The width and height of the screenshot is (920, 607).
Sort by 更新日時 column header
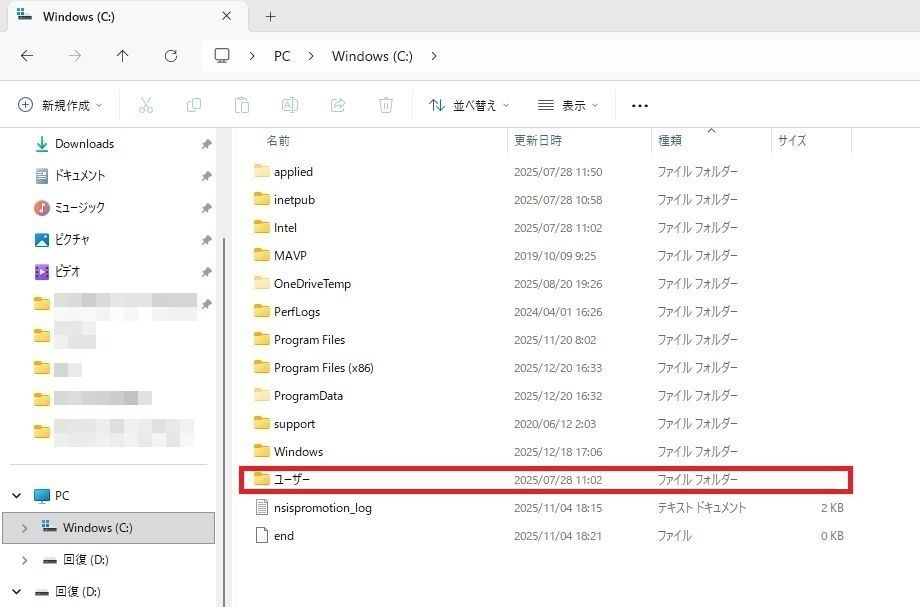click(538, 141)
